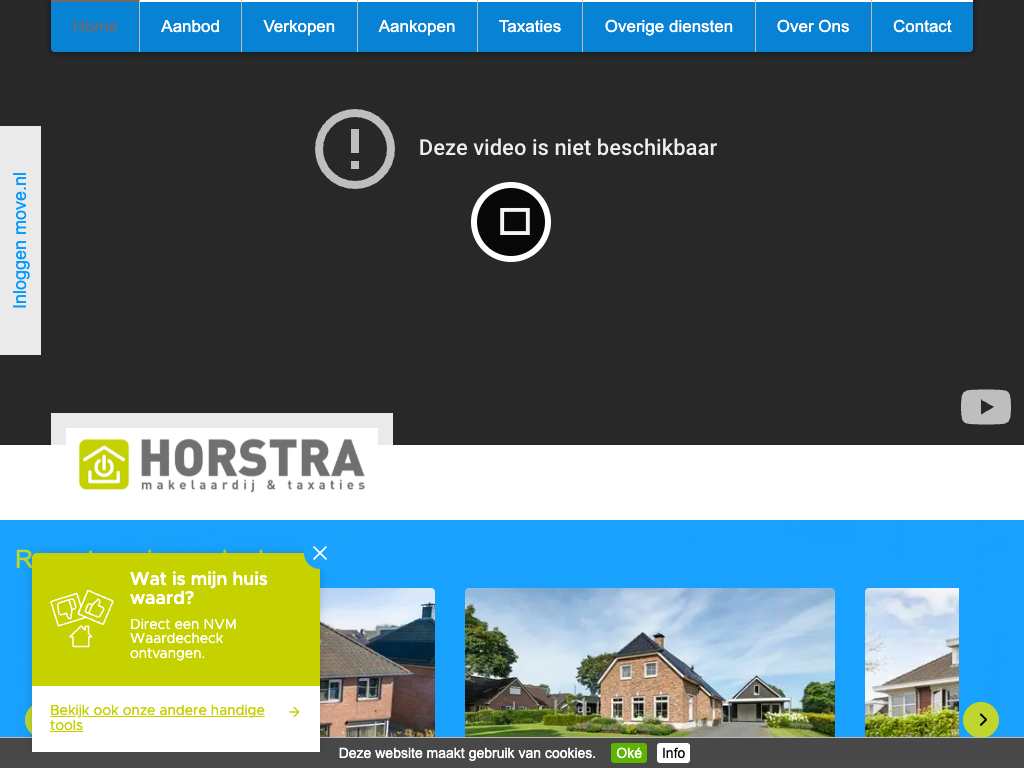Click the thumbs up/down house icon
This screenshot has height=768, width=1024.
[82, 619]
